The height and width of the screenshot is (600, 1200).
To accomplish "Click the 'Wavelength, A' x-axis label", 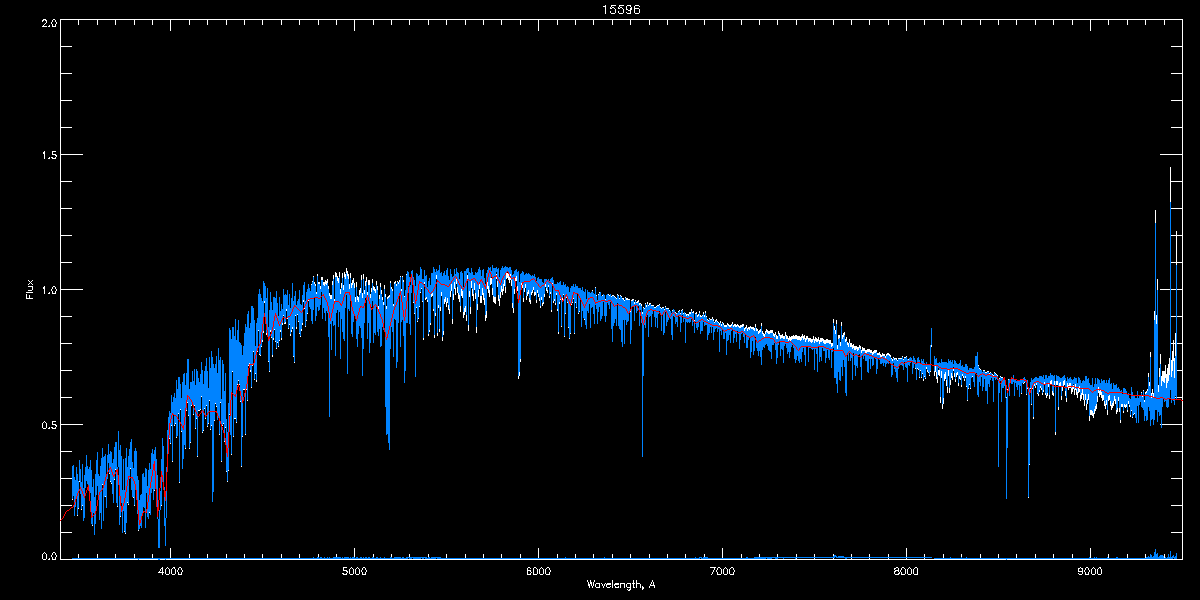I will (621, 584).
